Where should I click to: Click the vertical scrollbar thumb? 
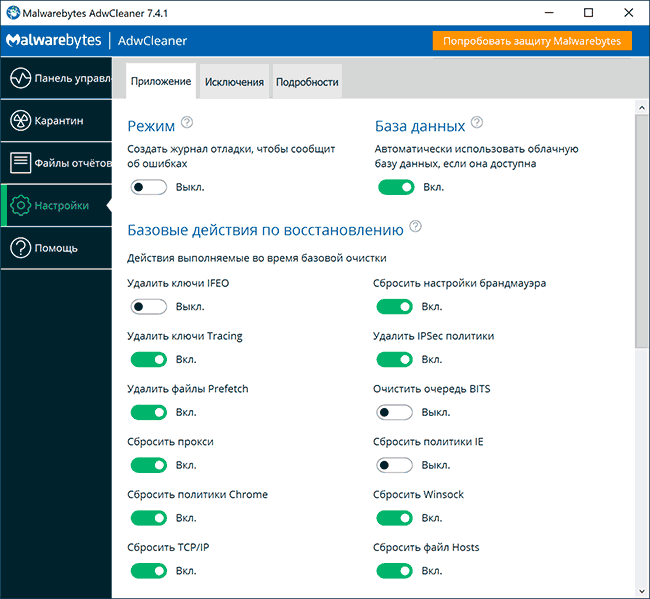pyautogui.click(x=642, y=231)
